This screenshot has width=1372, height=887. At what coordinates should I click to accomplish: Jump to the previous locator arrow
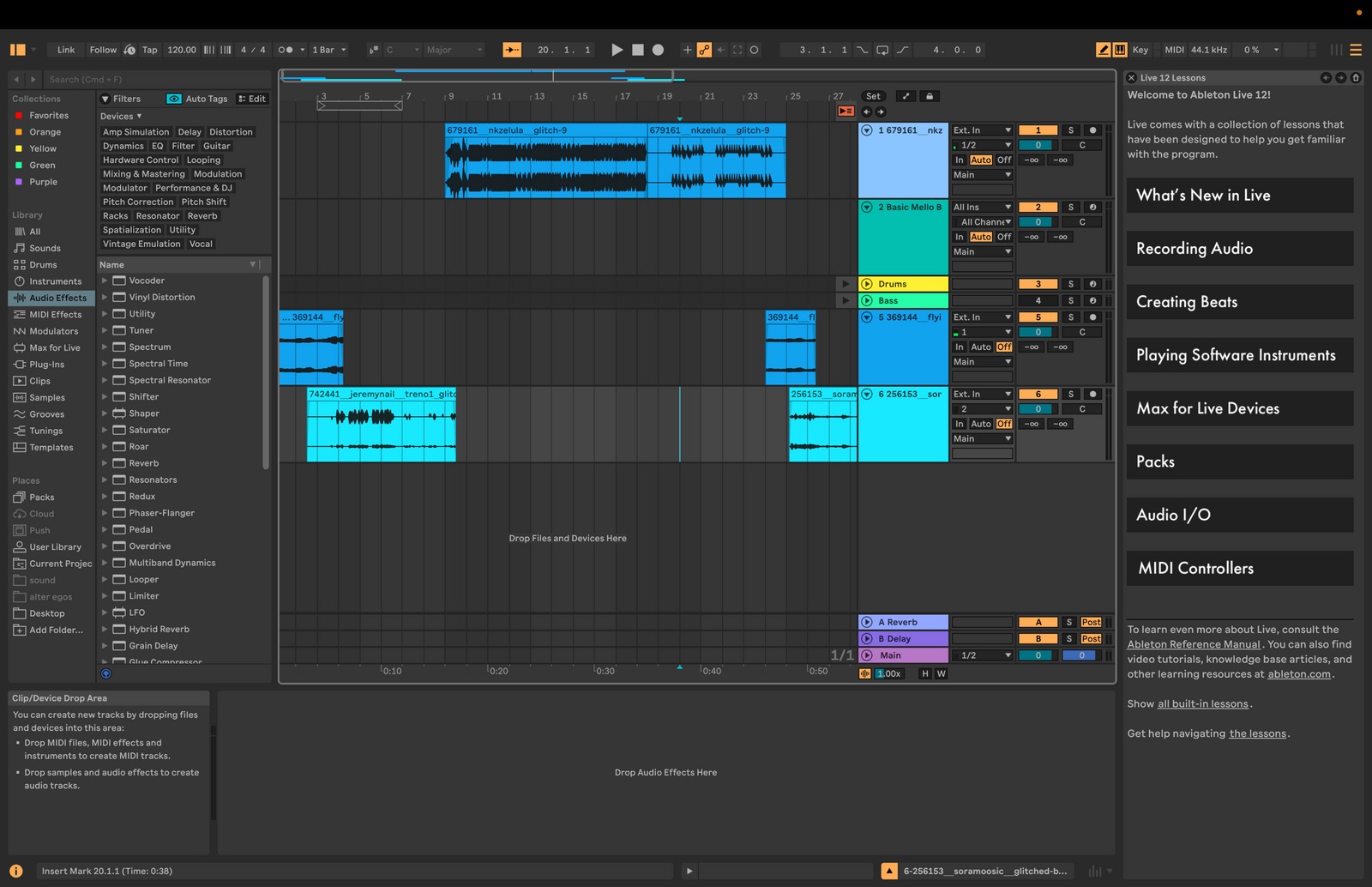click(866, 112)
